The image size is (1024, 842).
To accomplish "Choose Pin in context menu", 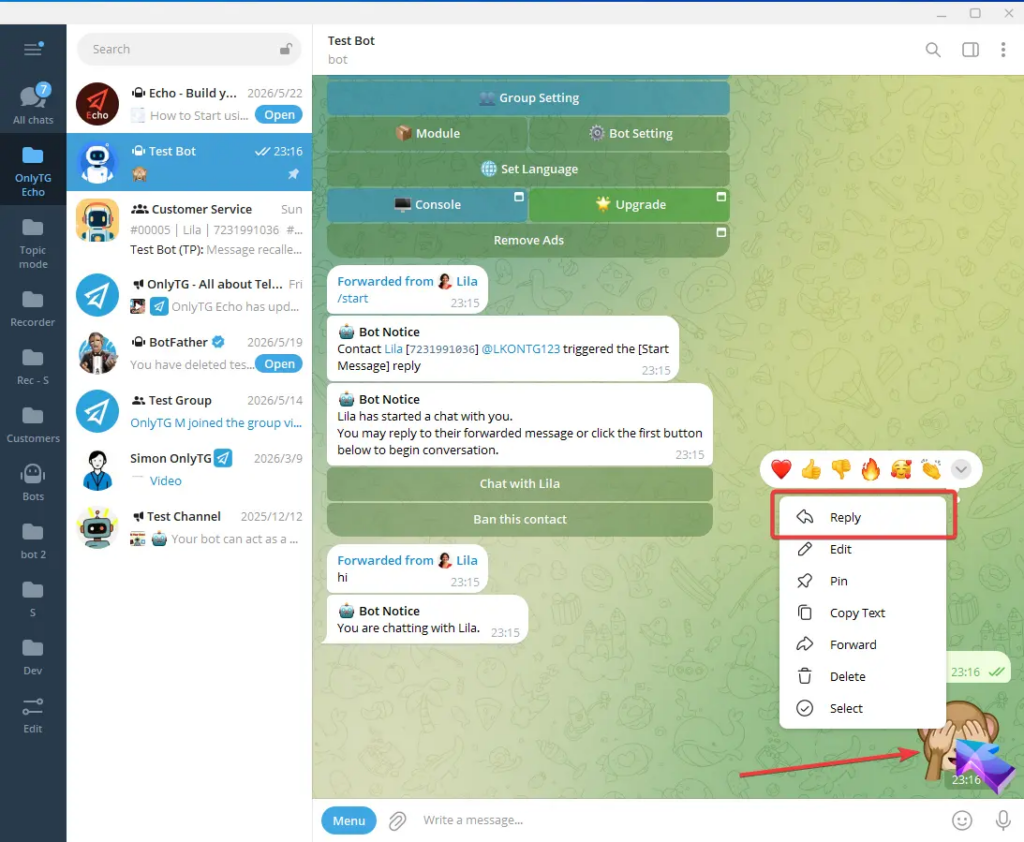I will [862, 581].
